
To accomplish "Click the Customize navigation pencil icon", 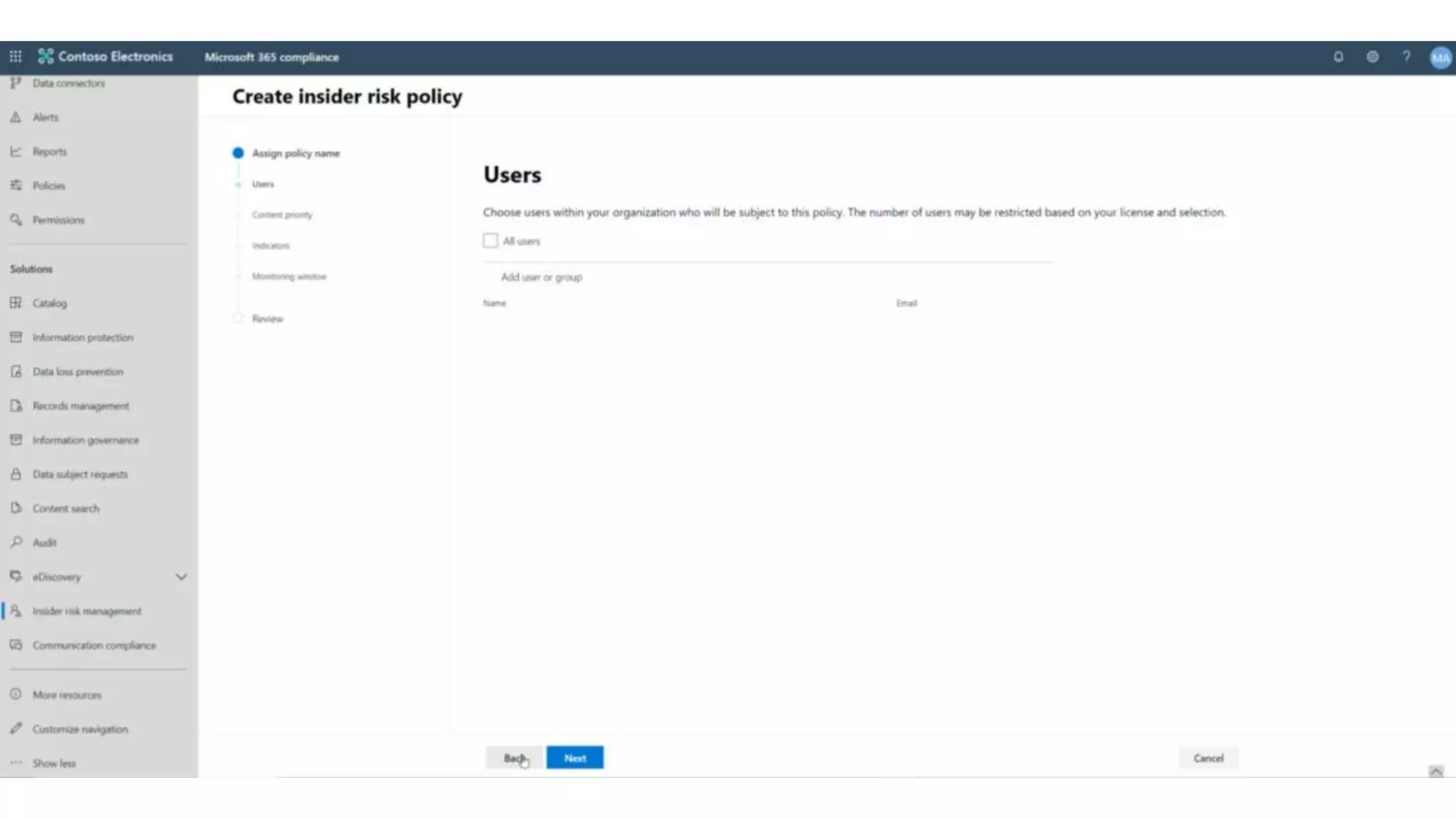I will point(16,729).
